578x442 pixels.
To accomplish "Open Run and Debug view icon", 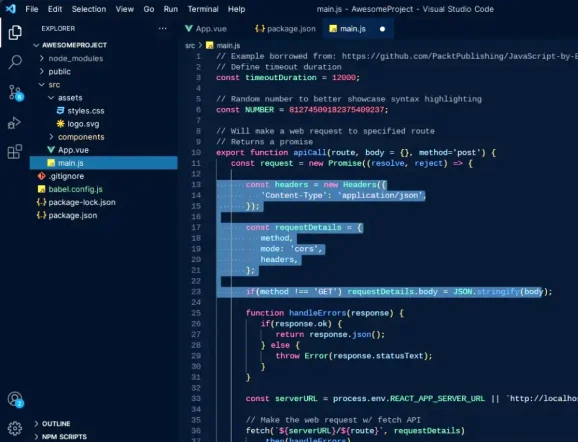I will coord(15,123).
